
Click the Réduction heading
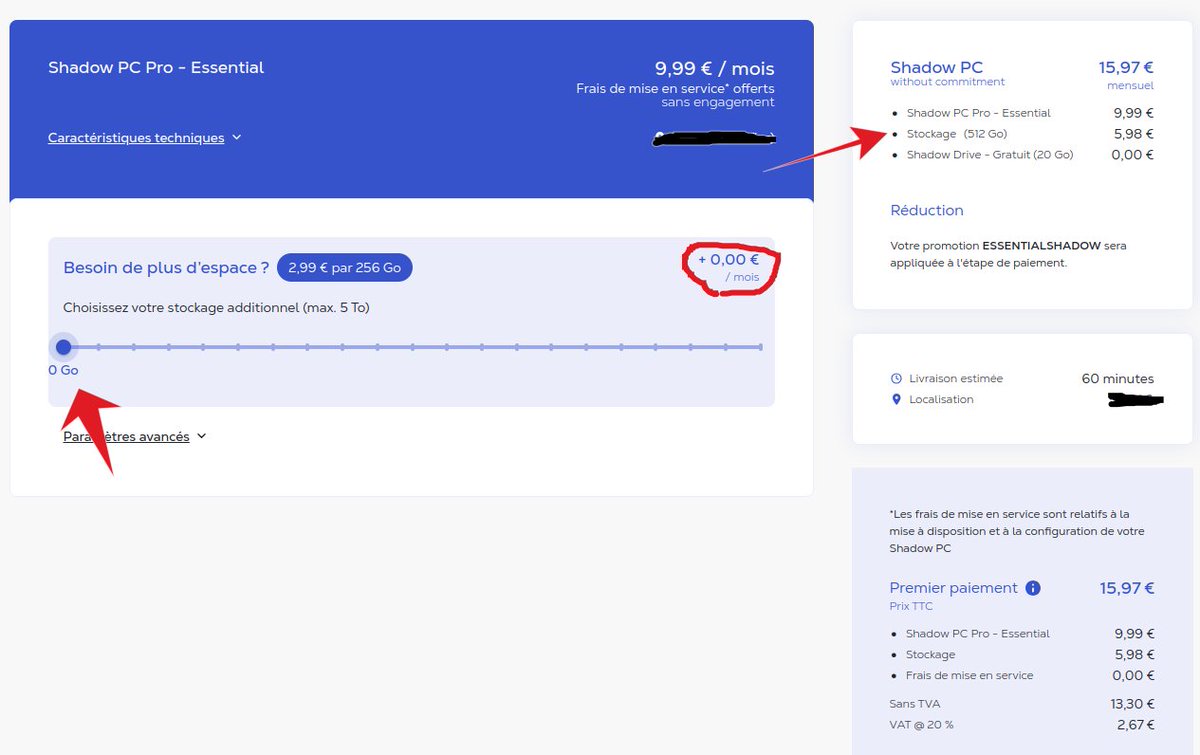[x=927, y=211]
